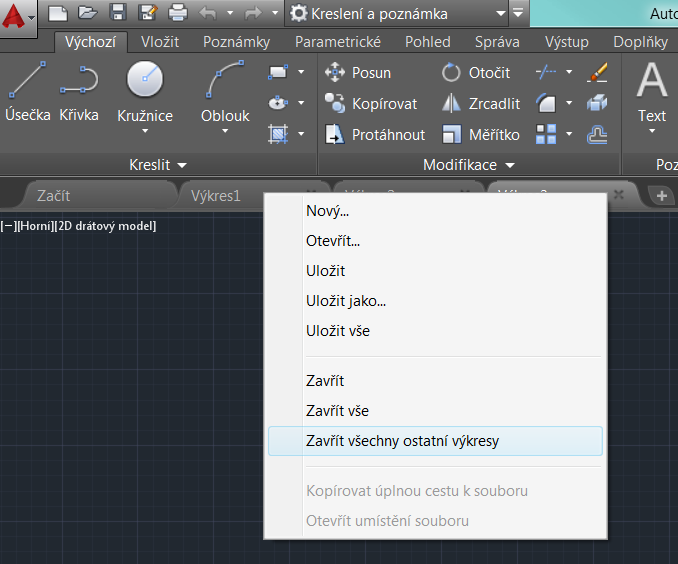
Task: Switch to the Vložit ribbon tab
Action: click(160, 42)
